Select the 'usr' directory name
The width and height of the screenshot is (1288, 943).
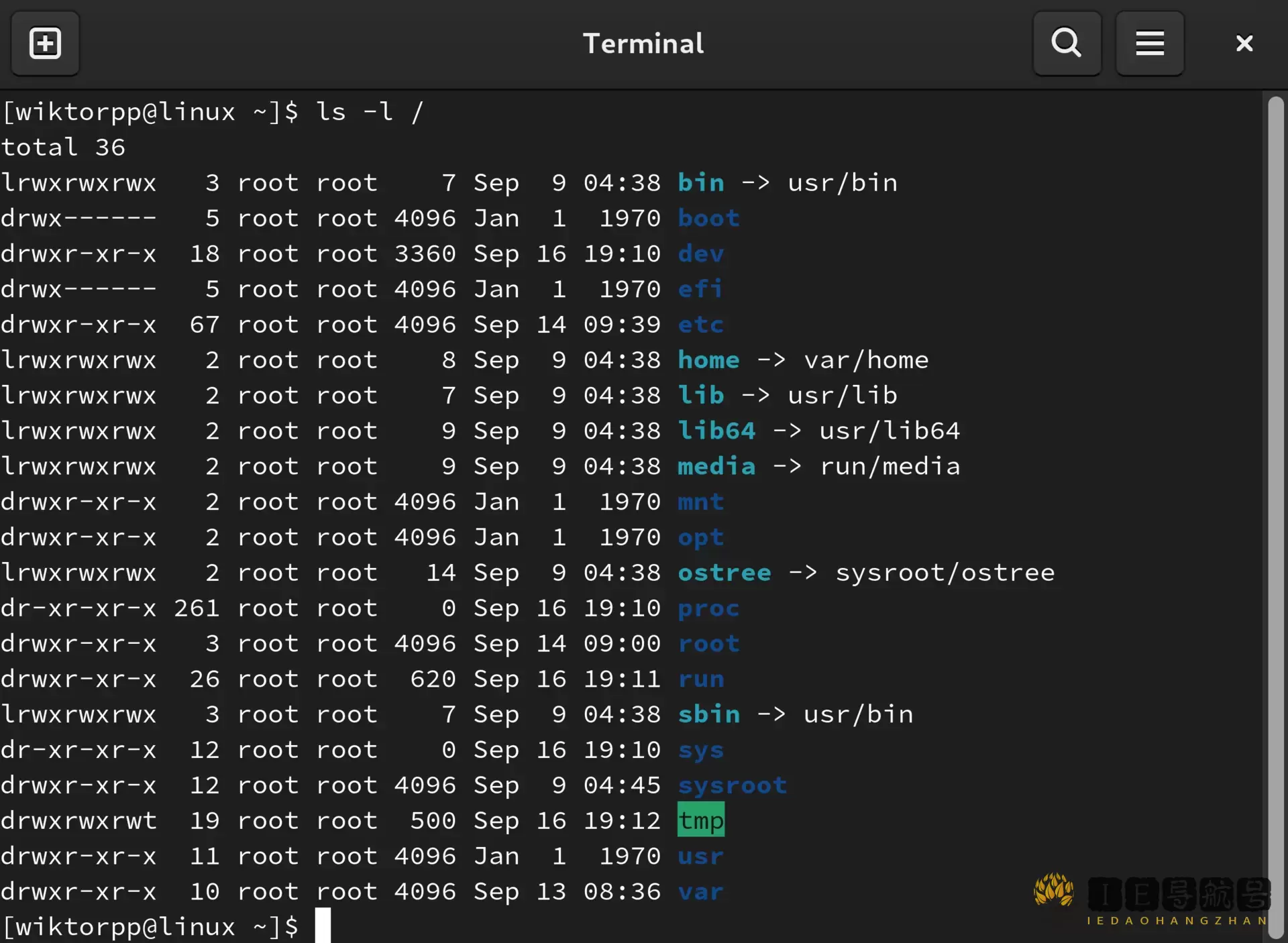[701, 856]
